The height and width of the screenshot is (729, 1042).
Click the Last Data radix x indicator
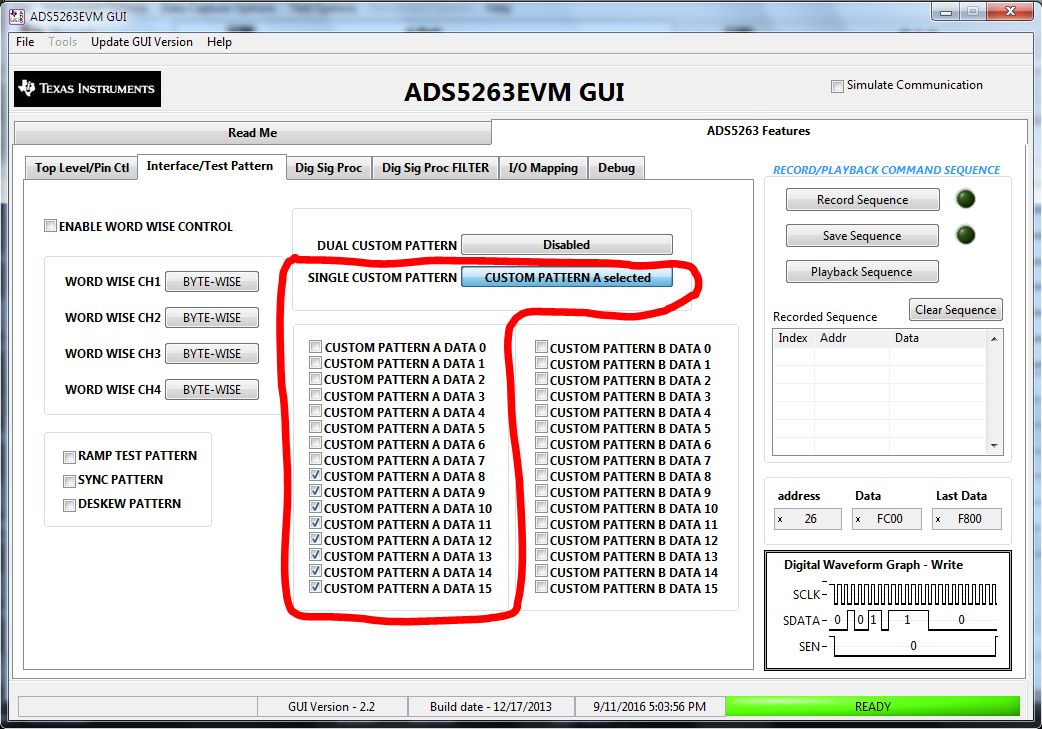tap(938, 519)
